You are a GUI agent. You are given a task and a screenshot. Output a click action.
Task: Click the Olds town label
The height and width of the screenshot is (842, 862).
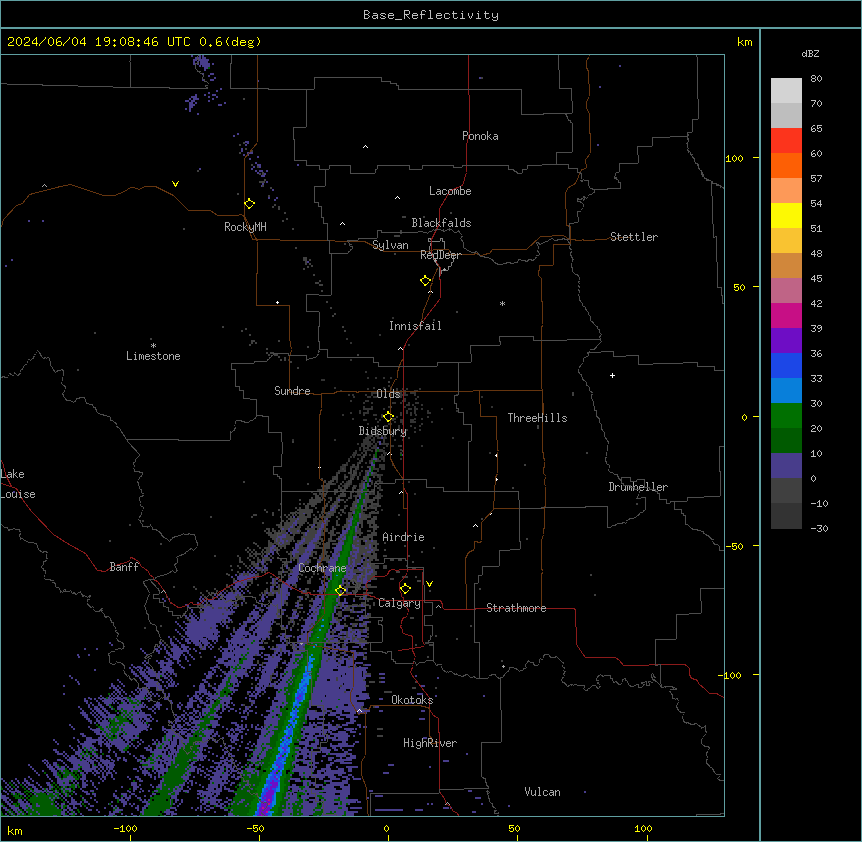[388, 394]
